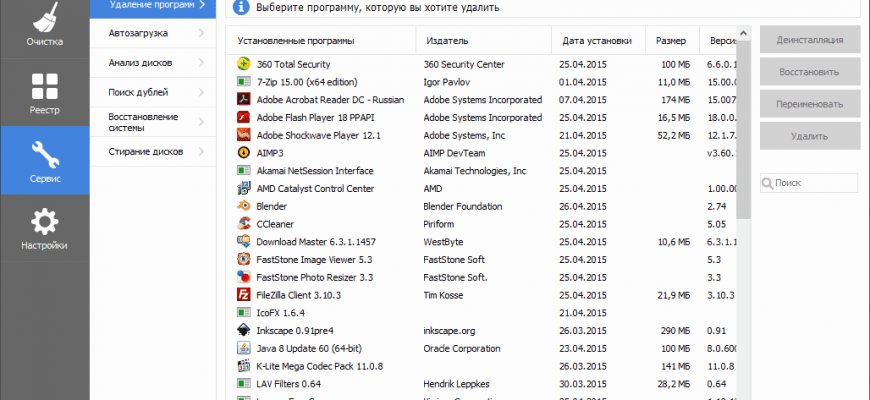Select the Inkscape 0.91pre4 name

tap(295, 331)
